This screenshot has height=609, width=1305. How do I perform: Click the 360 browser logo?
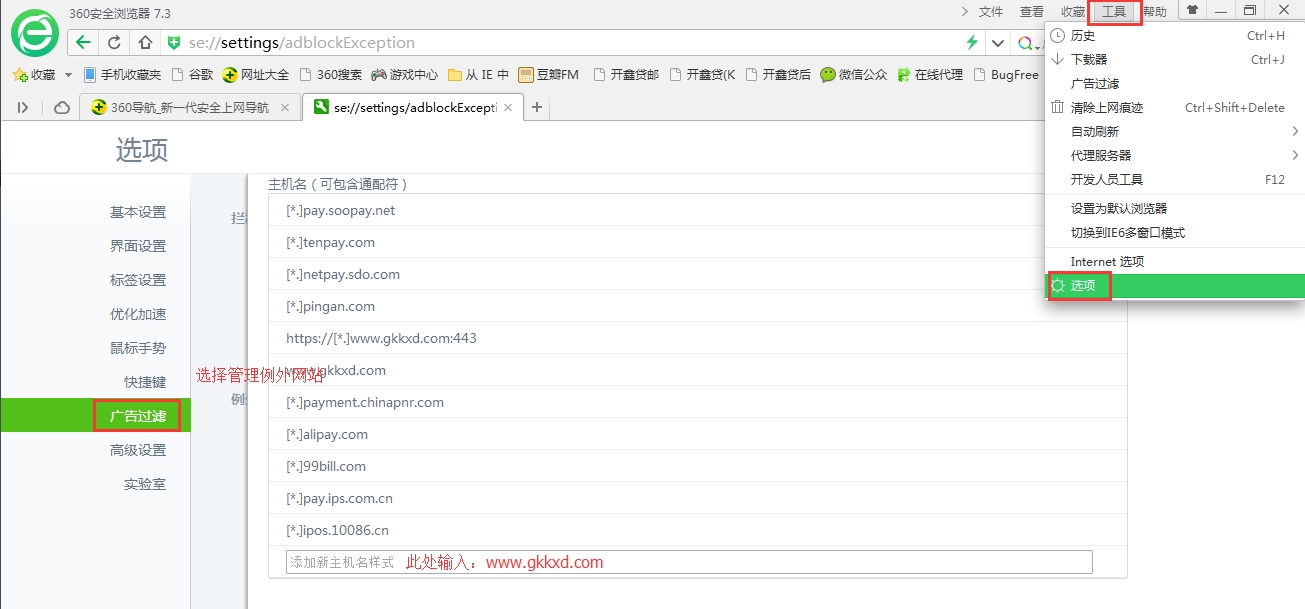click(35, 34)
